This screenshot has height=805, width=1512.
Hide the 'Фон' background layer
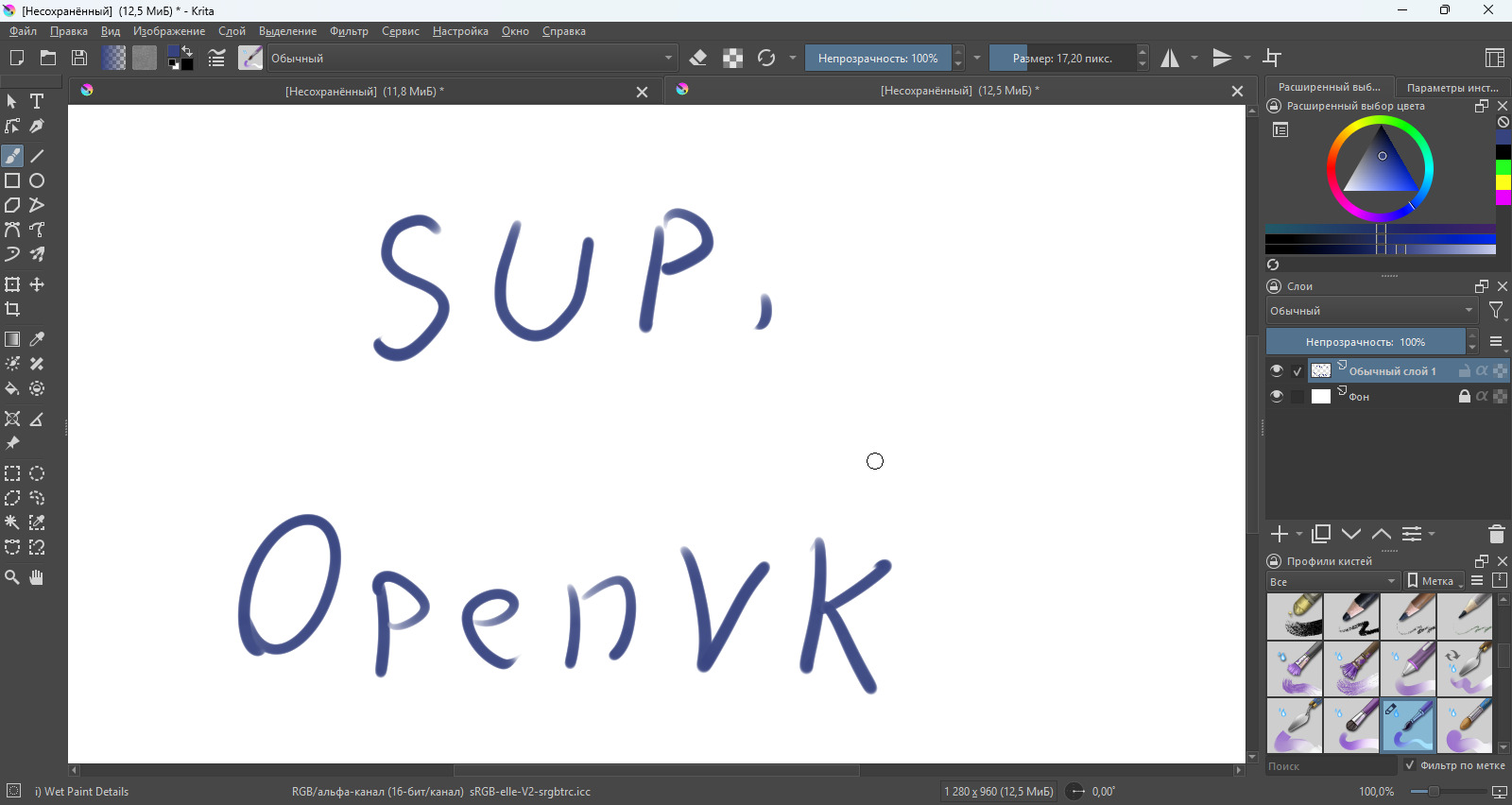(x=1277, y=396)
